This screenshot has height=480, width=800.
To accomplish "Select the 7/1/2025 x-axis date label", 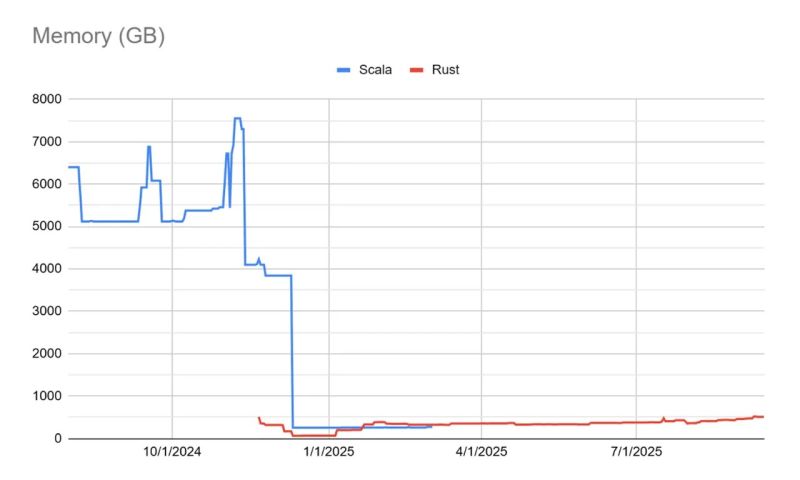I will click(x=637, y=453).
